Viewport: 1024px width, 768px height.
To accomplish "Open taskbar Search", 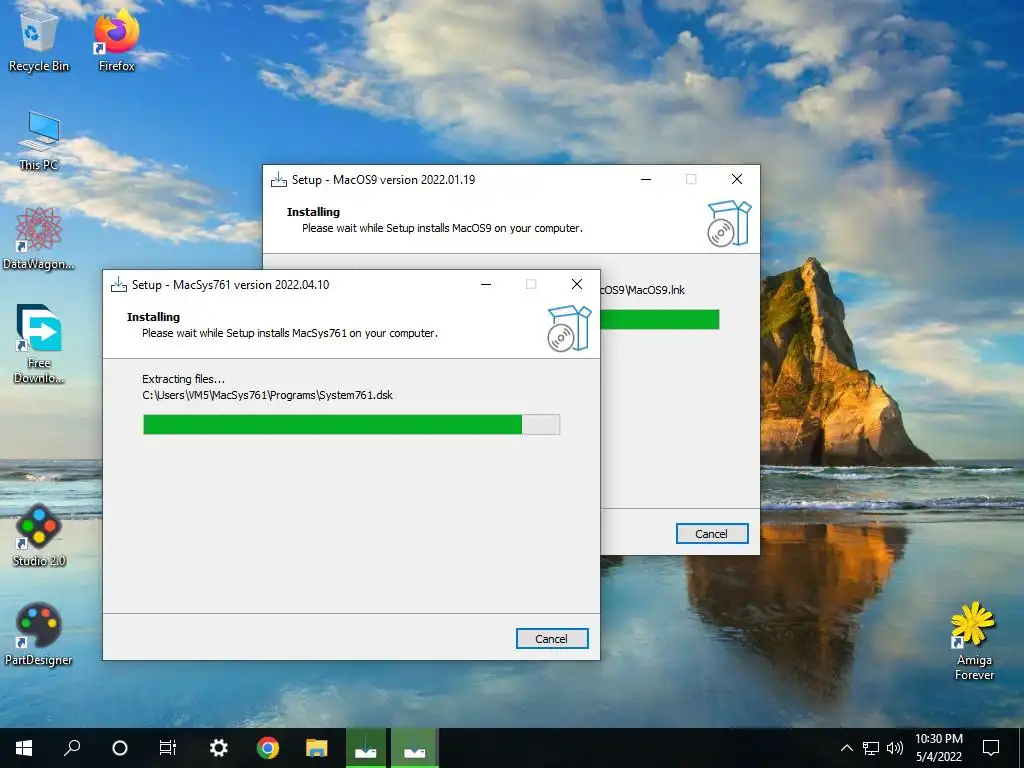I will [72, 748].
